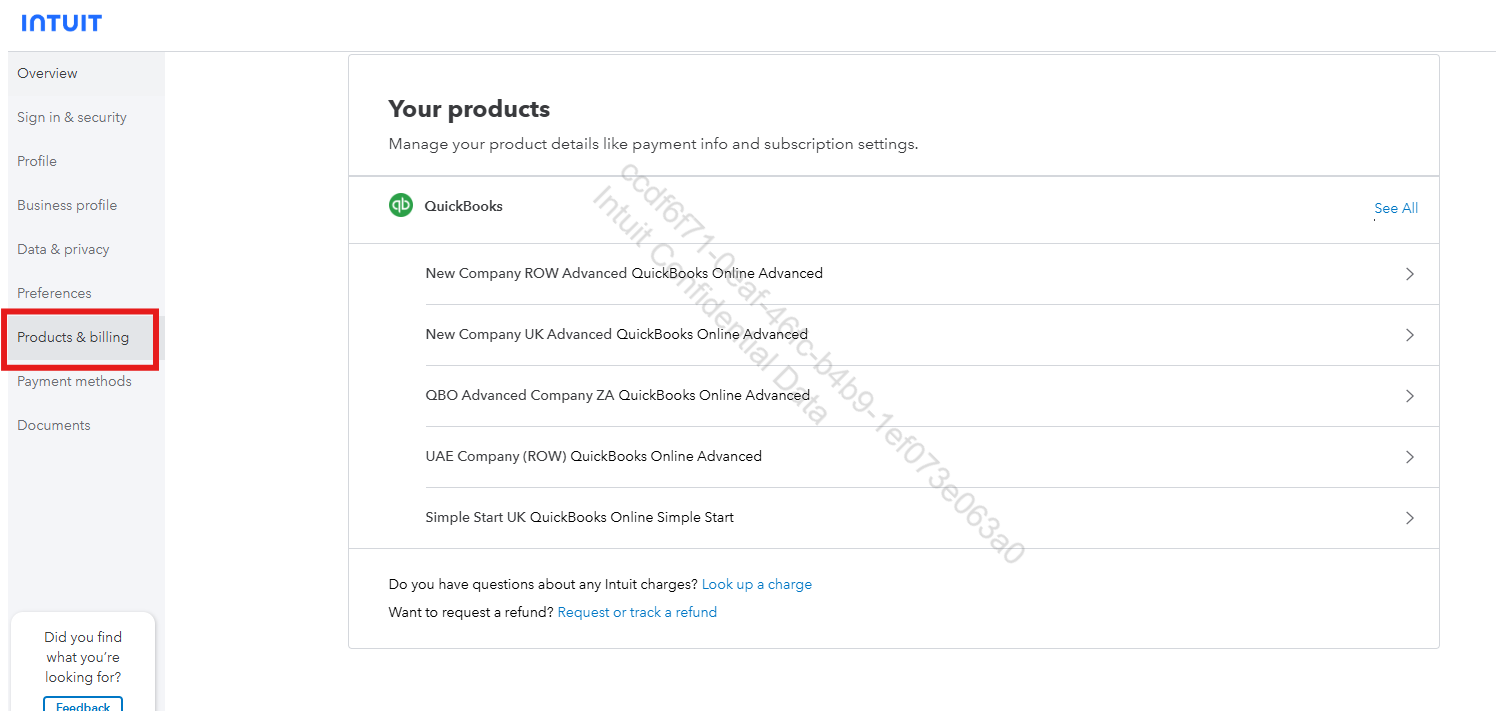The height and width of the screenshot is (711, 1496).
Task: Open the Overview sidebar item
Action: [47, 73]
